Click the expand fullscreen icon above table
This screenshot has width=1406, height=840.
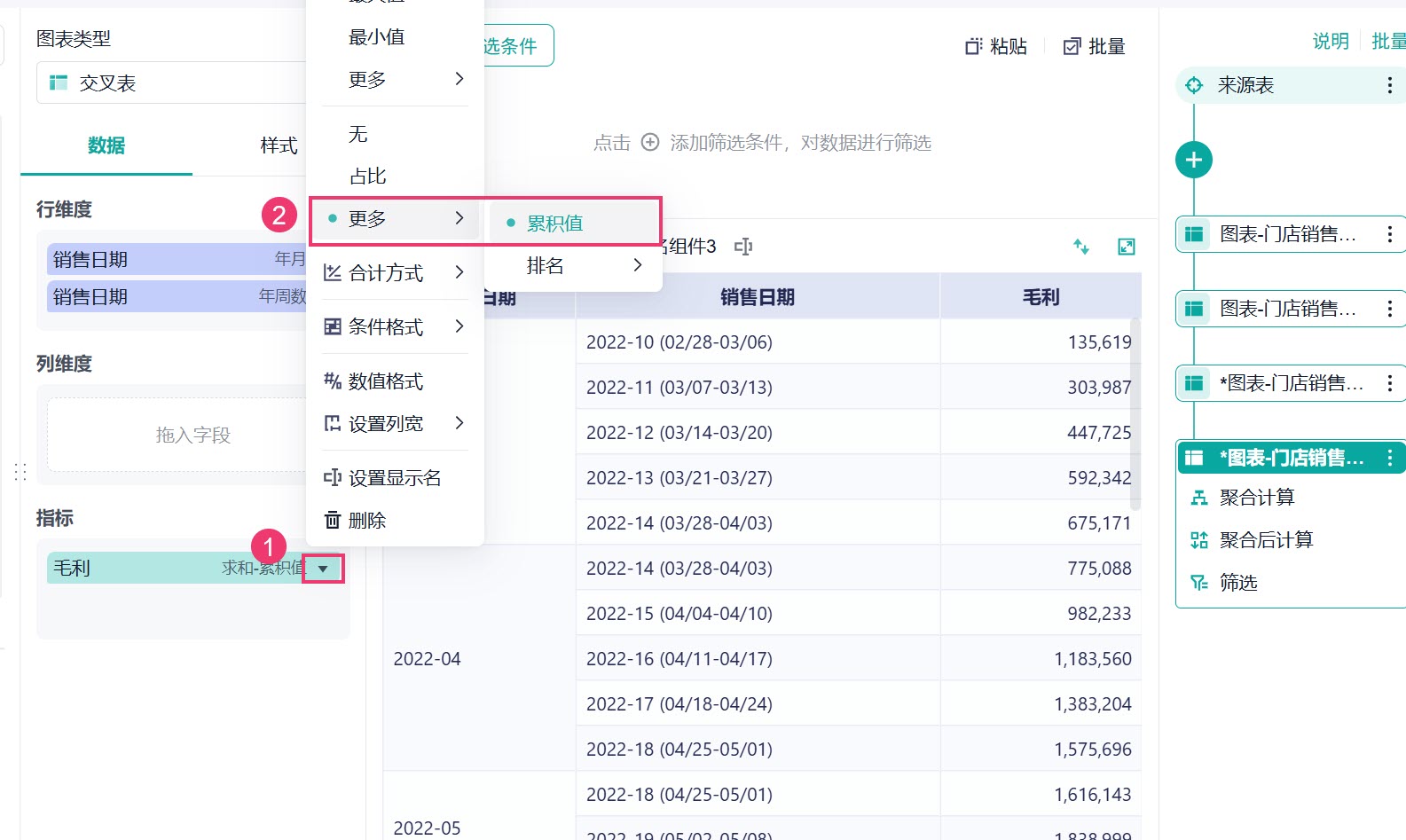point(1127,247)
